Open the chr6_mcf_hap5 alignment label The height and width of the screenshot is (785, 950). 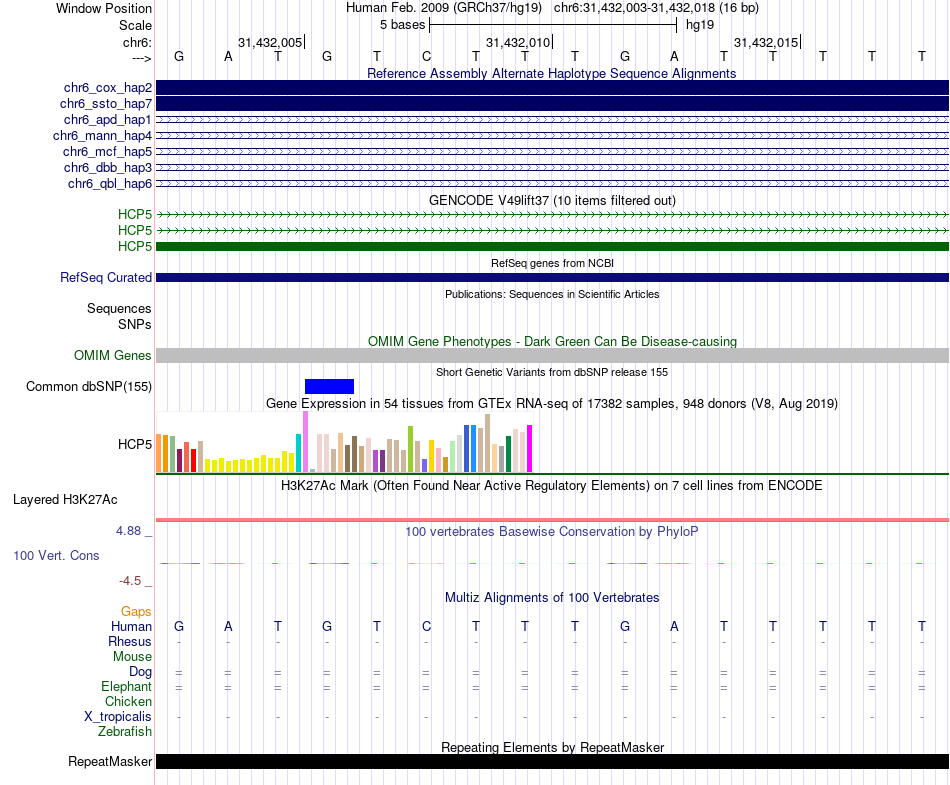[x=107, y=151]
